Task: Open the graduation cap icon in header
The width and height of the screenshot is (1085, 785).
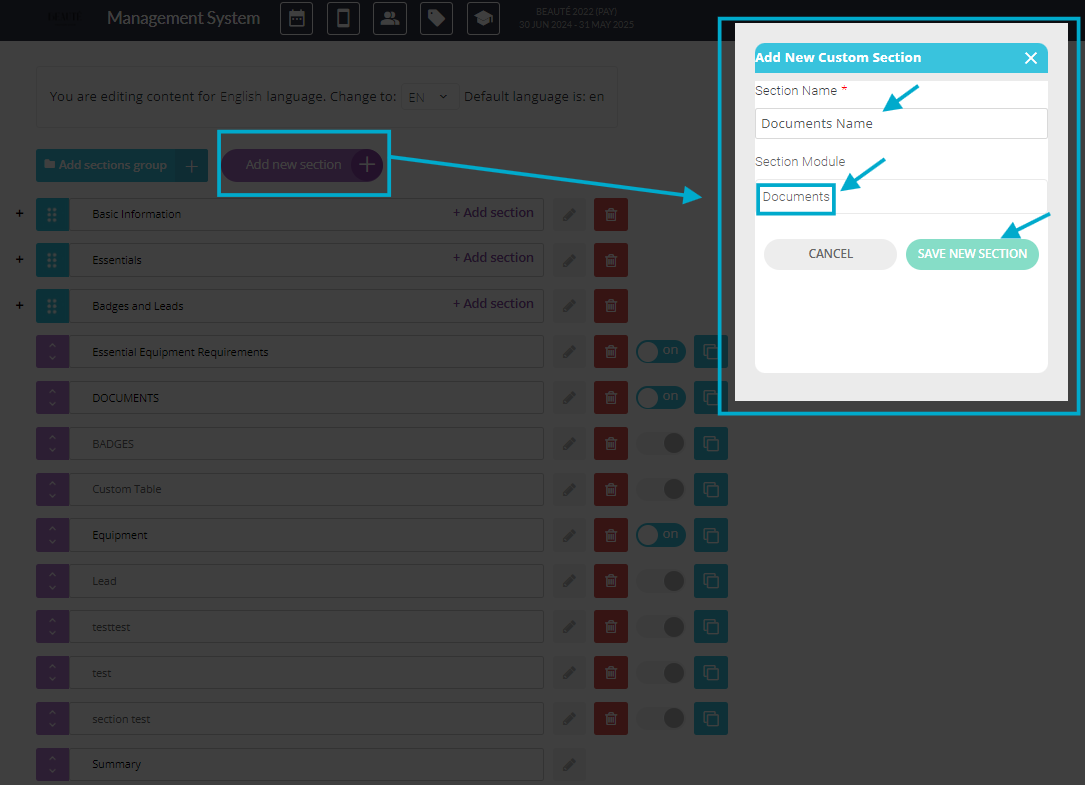Action: point(483,19)
